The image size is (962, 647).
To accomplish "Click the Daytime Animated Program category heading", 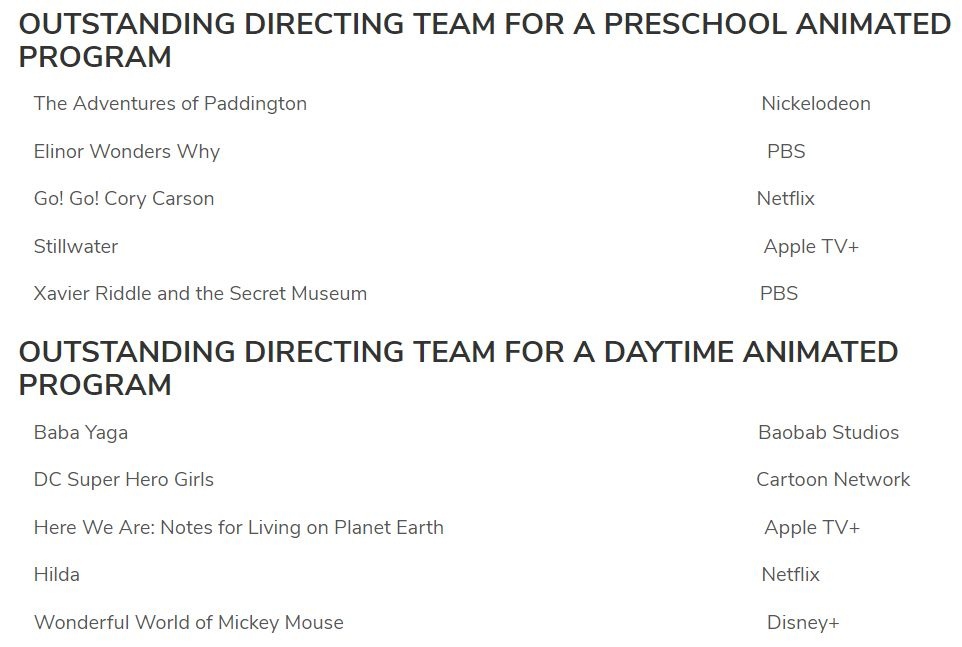I will [x=458, y=368].
